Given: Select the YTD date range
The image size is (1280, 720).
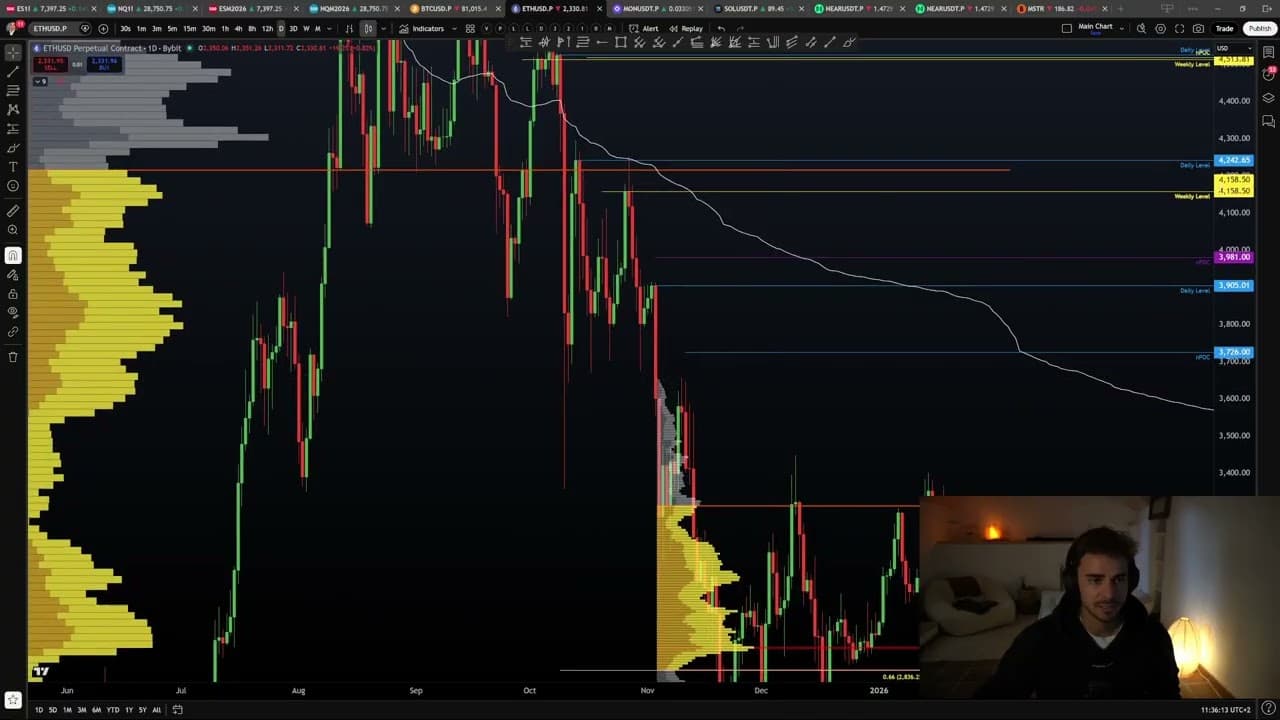Looking at the screenshot, I should click(x=113, y=710).
